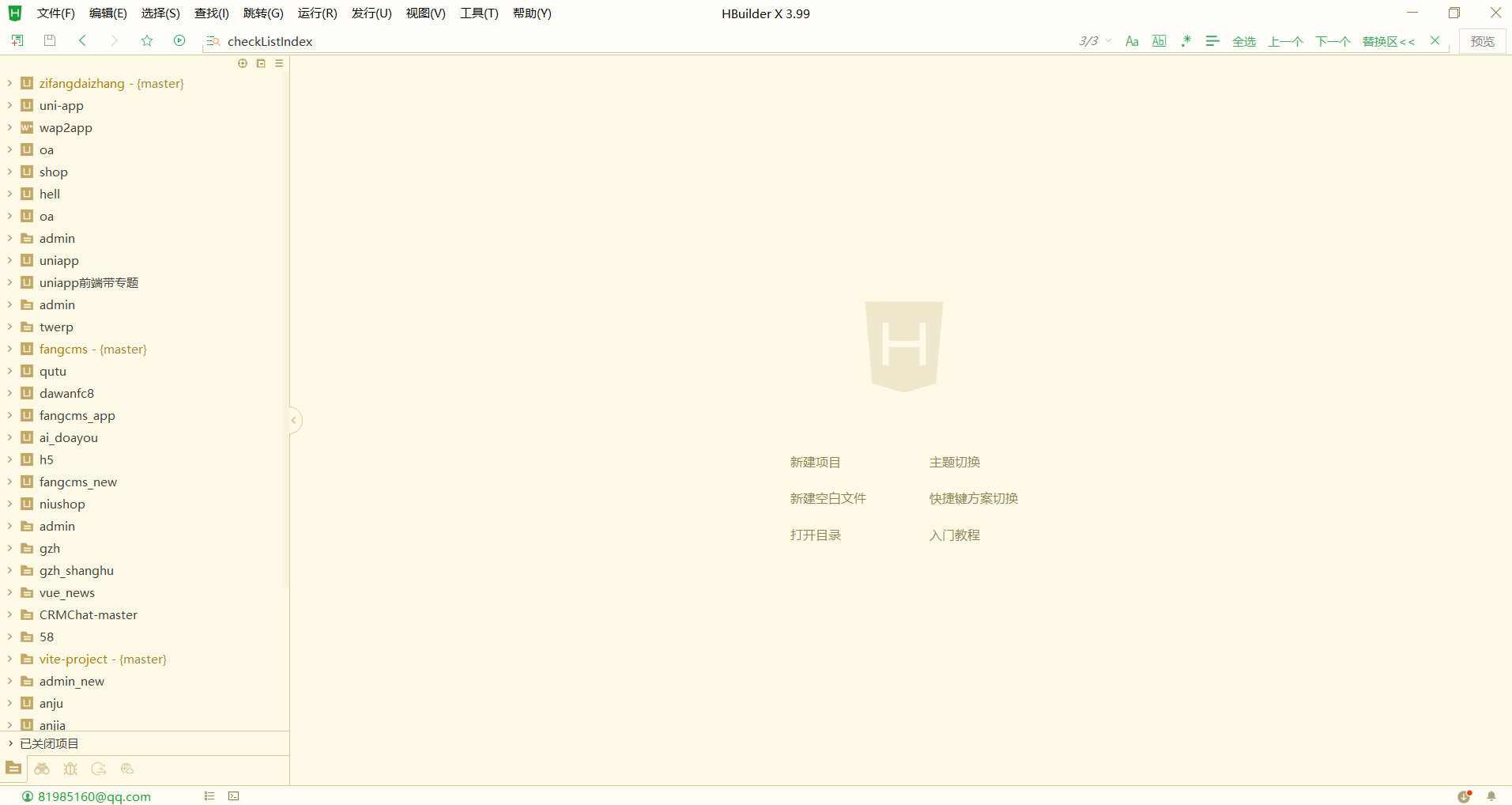This screenshot has height=805, width=1512.
Task: Expand the shop project
Action: click(x=9, y=172)
